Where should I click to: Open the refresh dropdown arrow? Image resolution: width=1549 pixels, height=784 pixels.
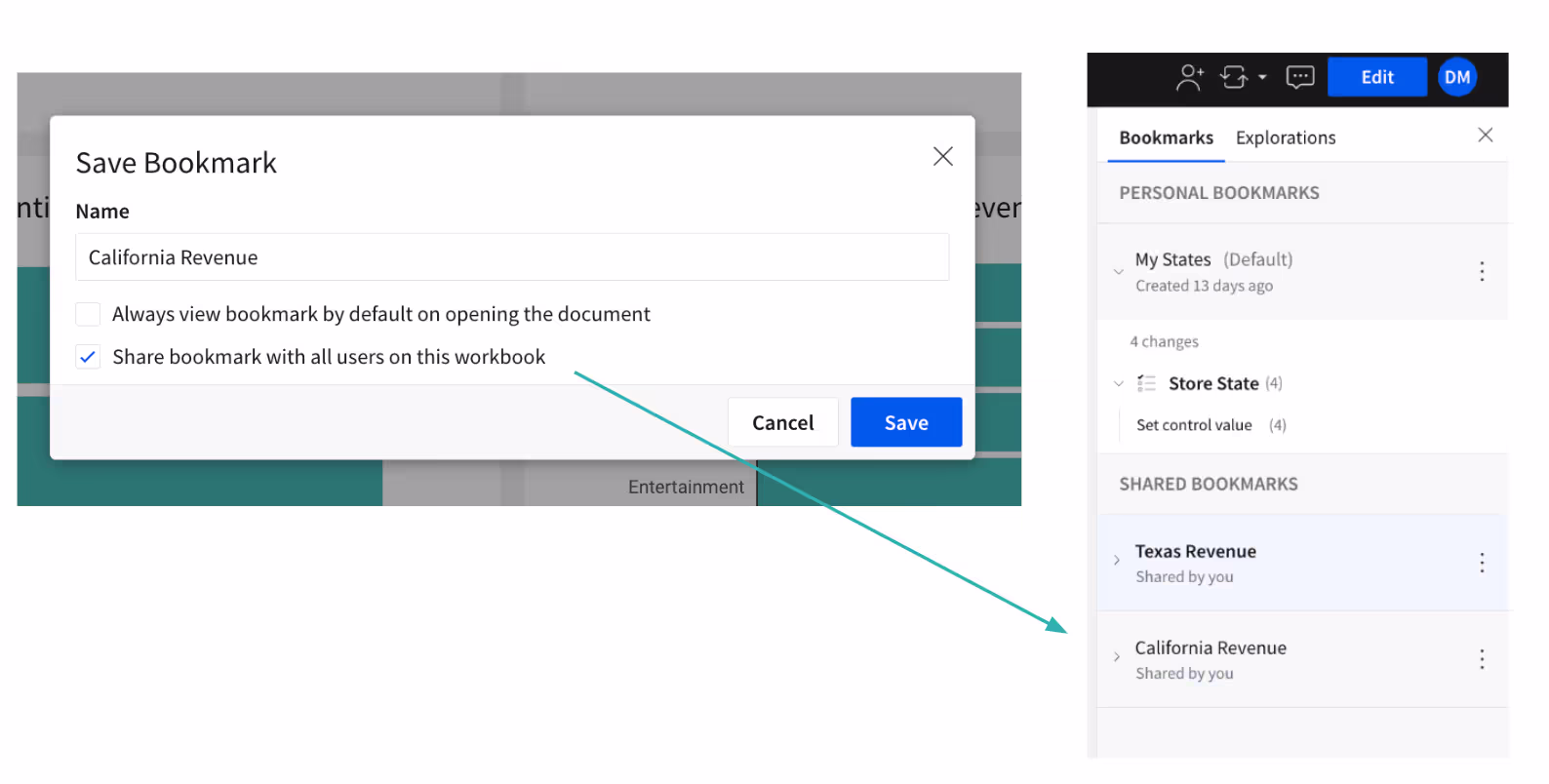tap(1262, 77)
